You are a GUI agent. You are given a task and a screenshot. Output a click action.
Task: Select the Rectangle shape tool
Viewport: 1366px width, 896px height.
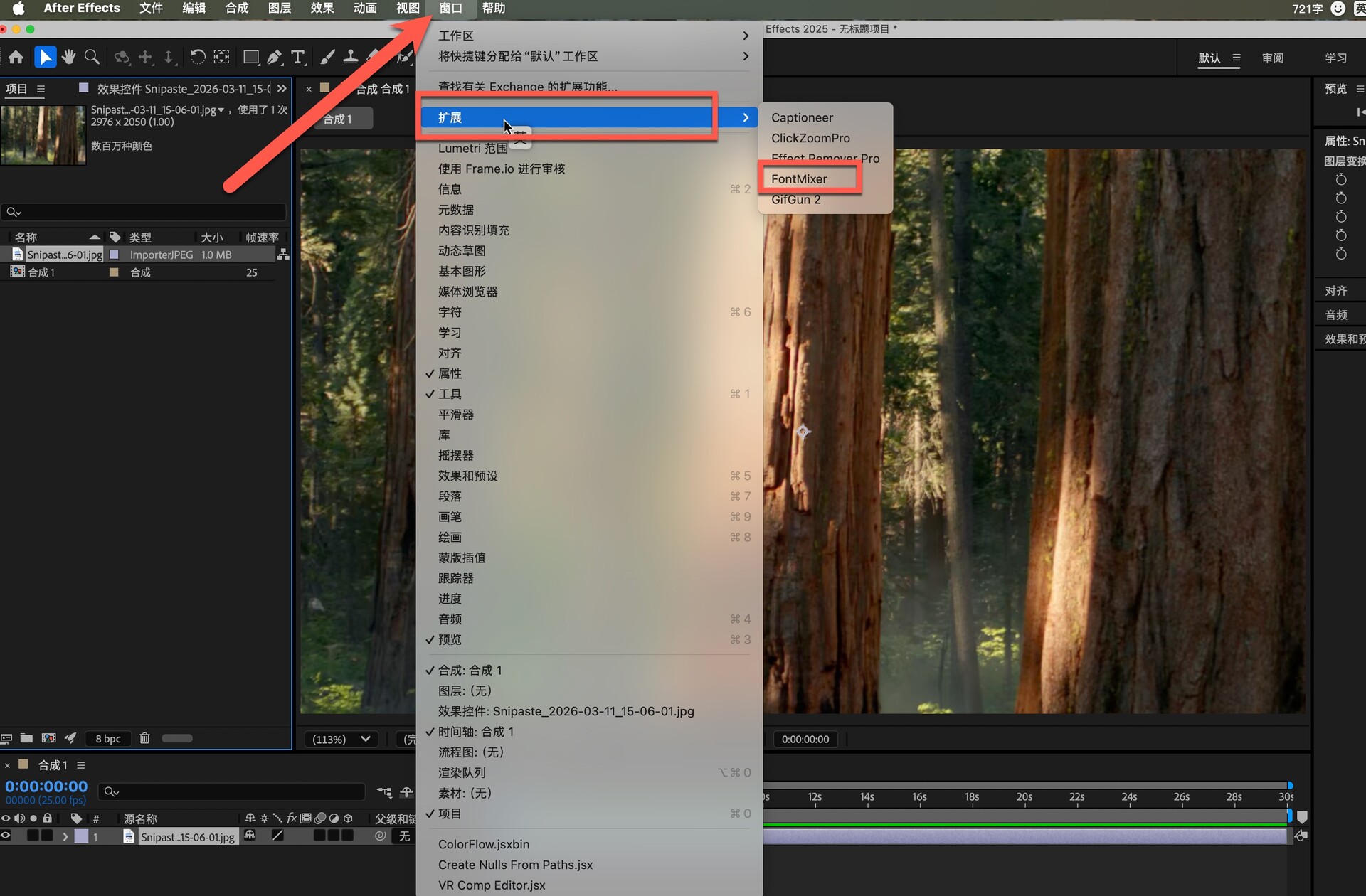click(x=250, y=57)
